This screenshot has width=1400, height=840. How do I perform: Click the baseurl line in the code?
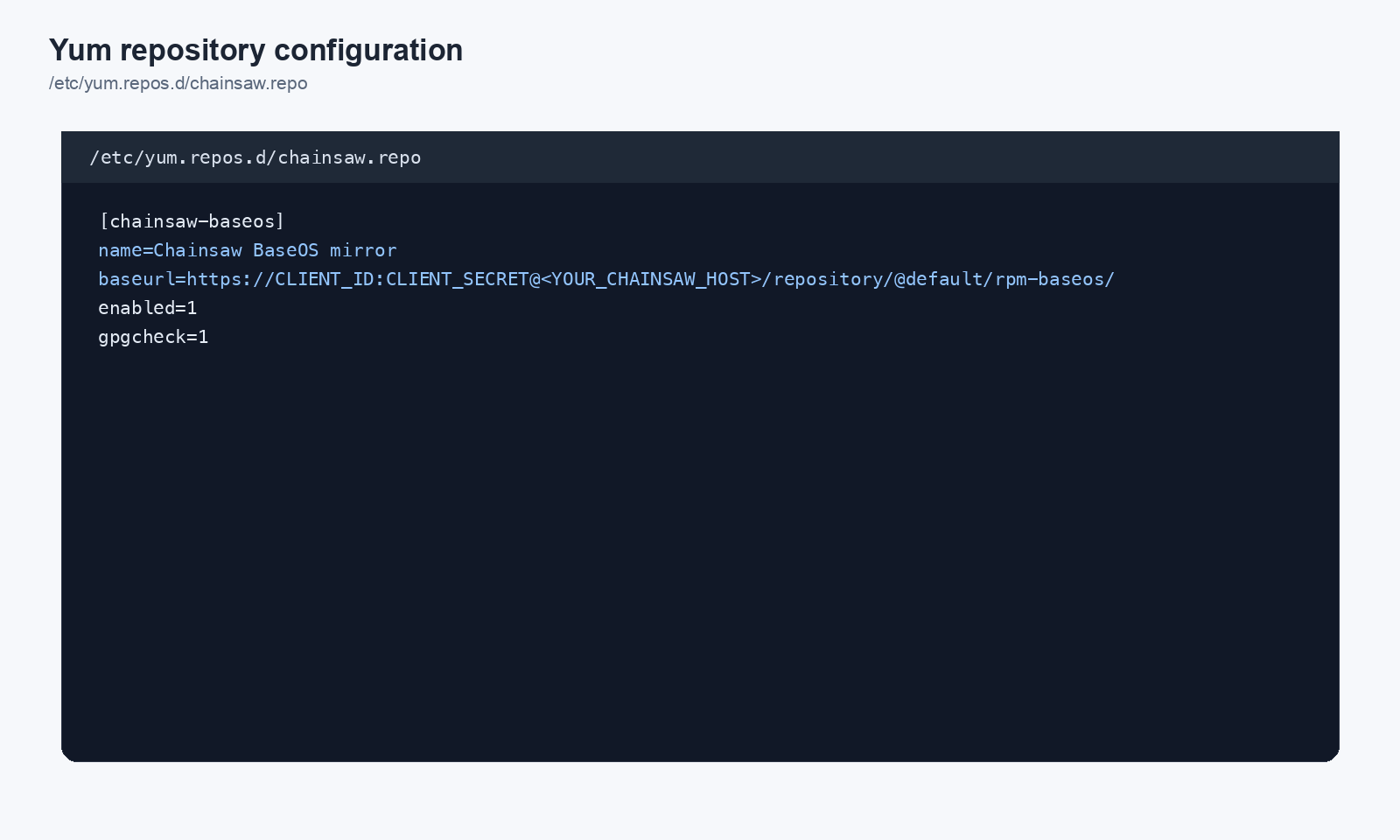pos(606,279)
